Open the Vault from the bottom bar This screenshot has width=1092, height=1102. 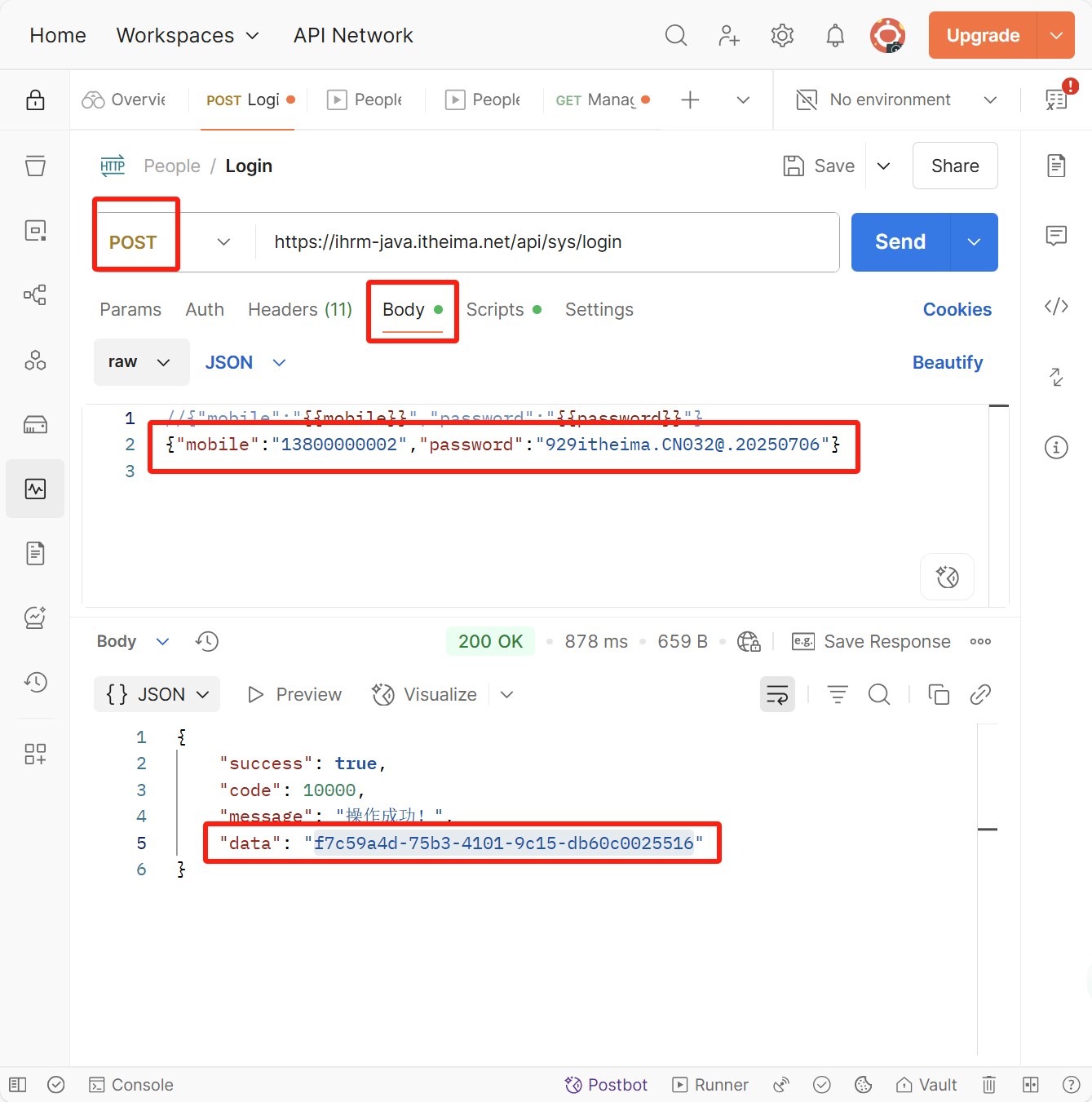click(926, 1084)
